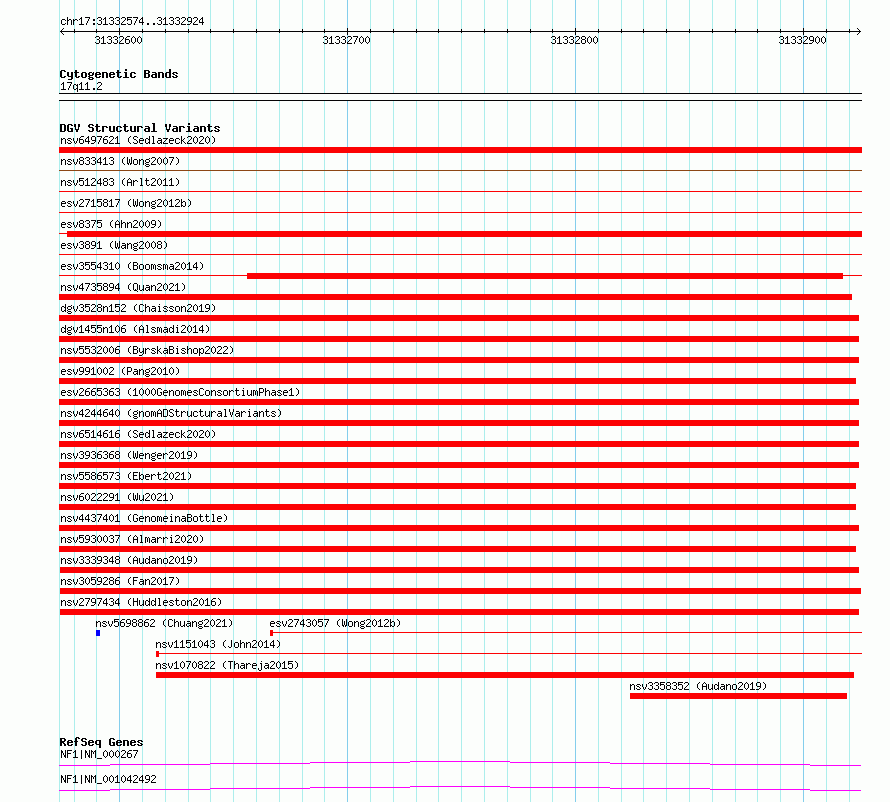Click the esv8375 Ahn2009 red bar
890x802 pixels.
[x=464, y=234]
